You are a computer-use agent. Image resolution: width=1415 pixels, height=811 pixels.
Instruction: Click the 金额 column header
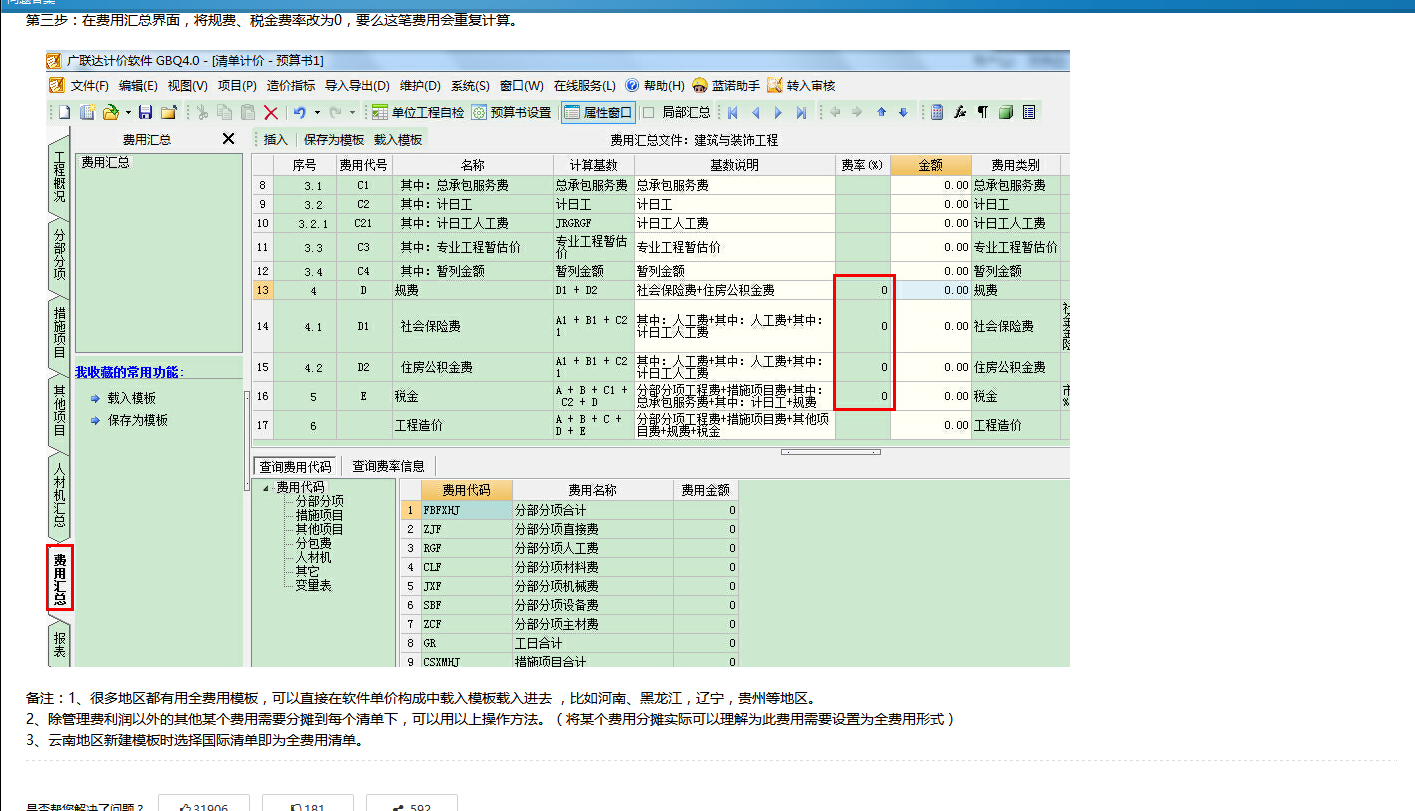(931, 165)
